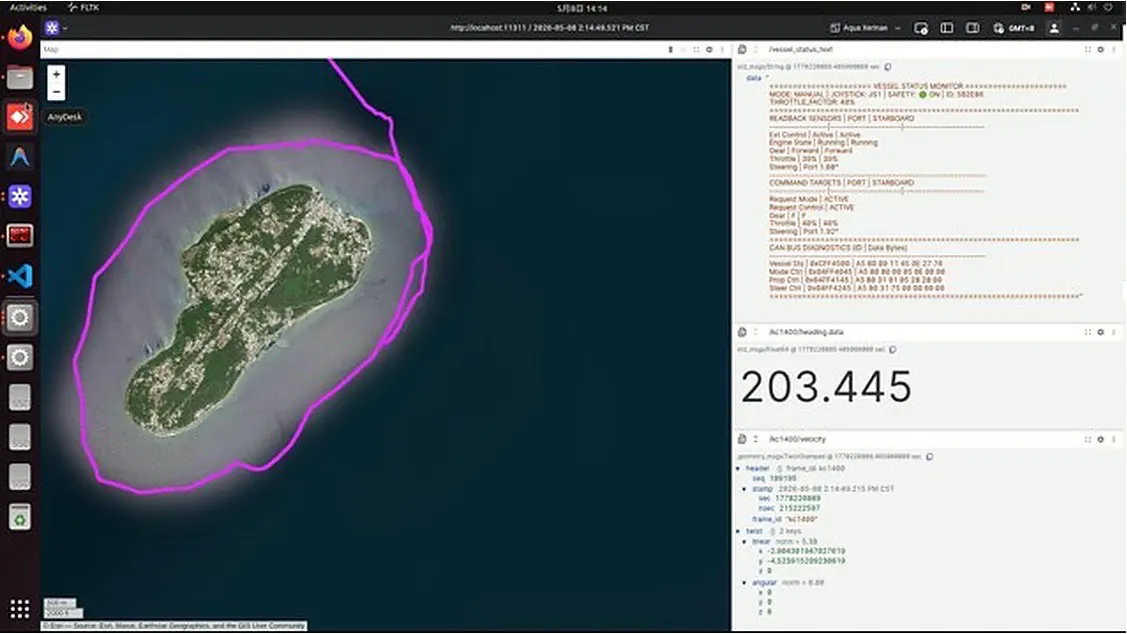Open the Aqua Kerman layout dropdown
The width and height of the screenshot is (1127, 634).
[x=865, y=28]
